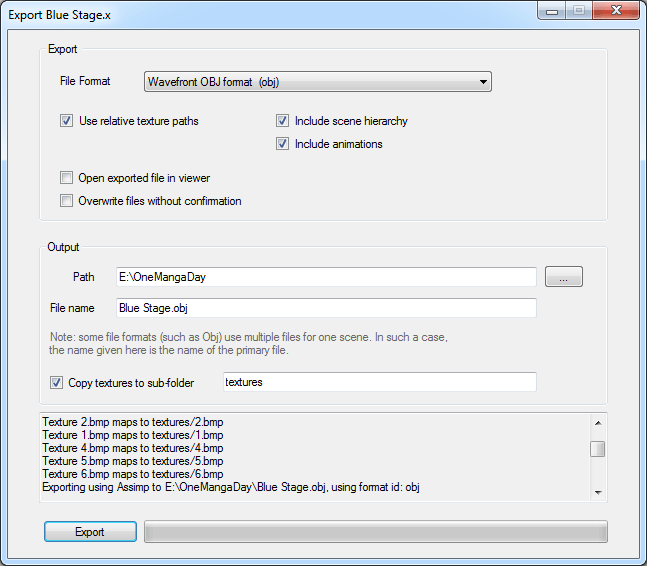Open the File Format dropdown

[x=318, y=82]
